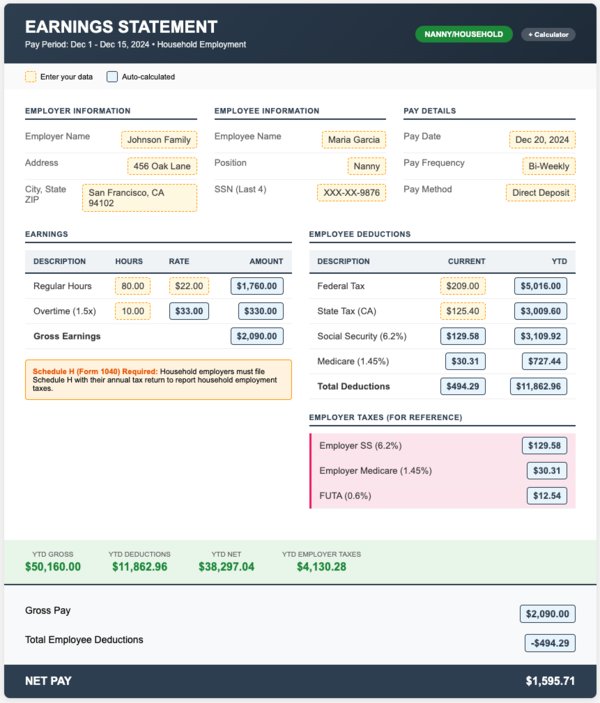Edit the Employer Name field 'Johnson Family'
Image resolution: width=600 pixels, height=703 pixels.
159,140
